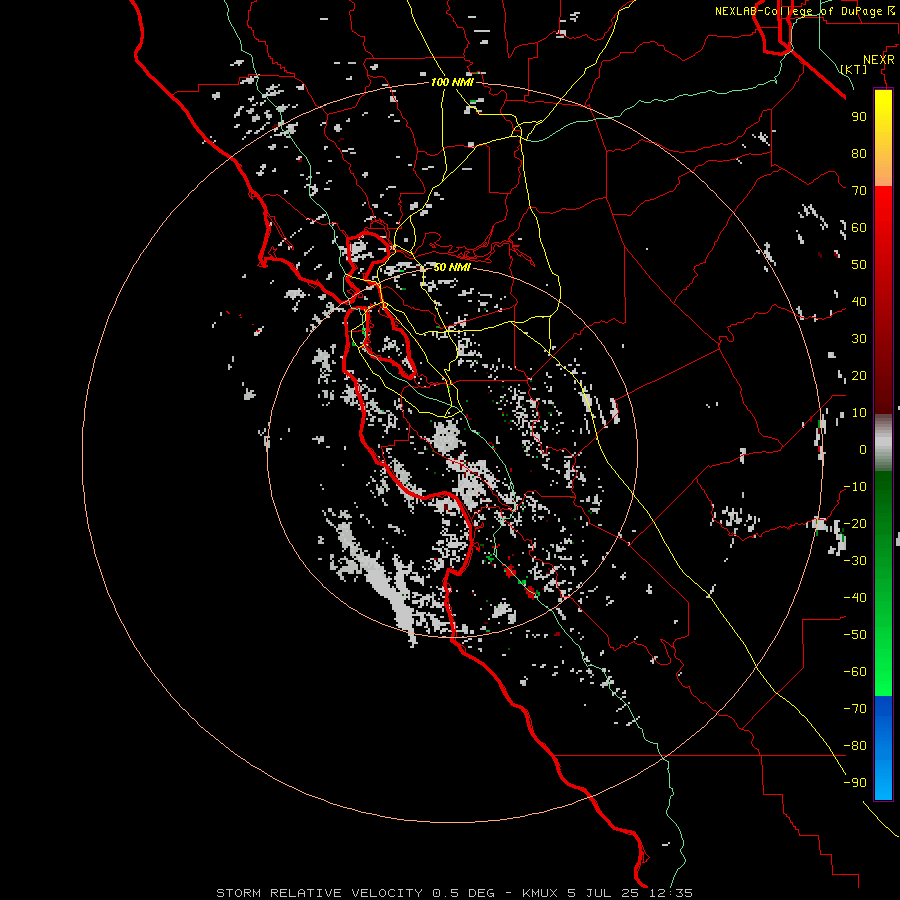Screen dimensions: 900x900
Task: Click the 50 NMI range ring label
Action: point(452,267)
